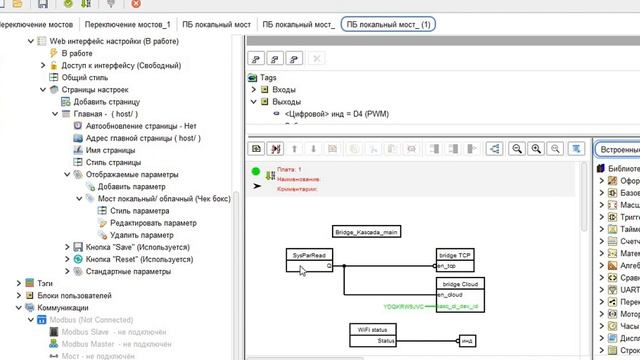Click the blue icon after the magnifiers
640x360 pixels.
pos(576,149)
